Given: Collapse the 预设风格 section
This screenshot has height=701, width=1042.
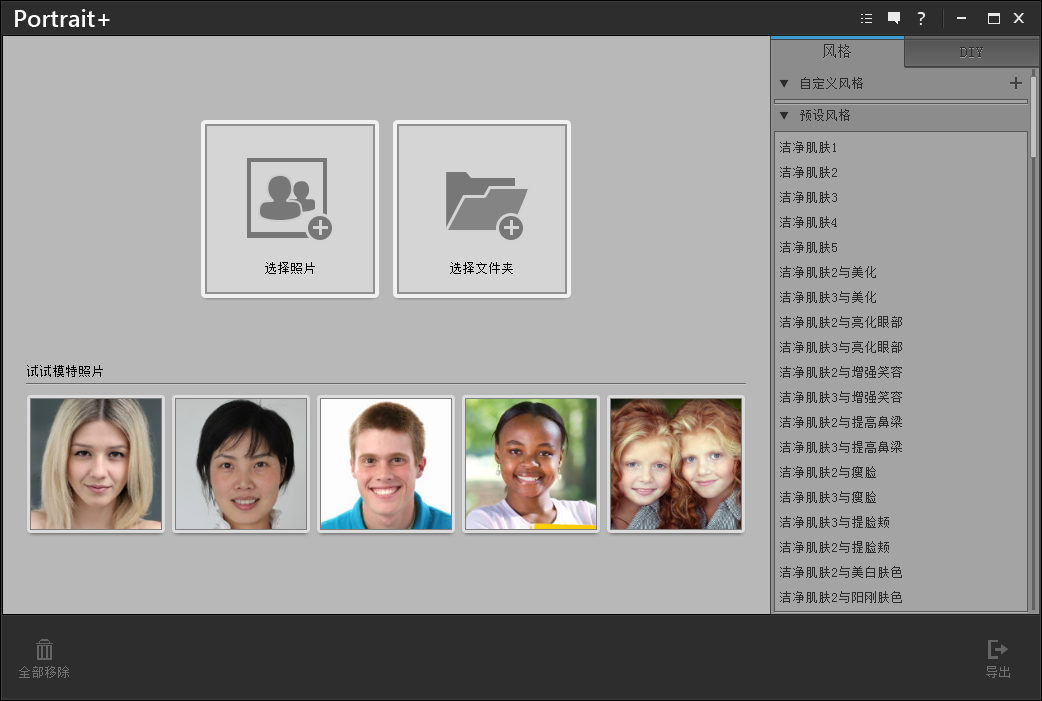Looking at the screenshot, I should click(784, 116).
